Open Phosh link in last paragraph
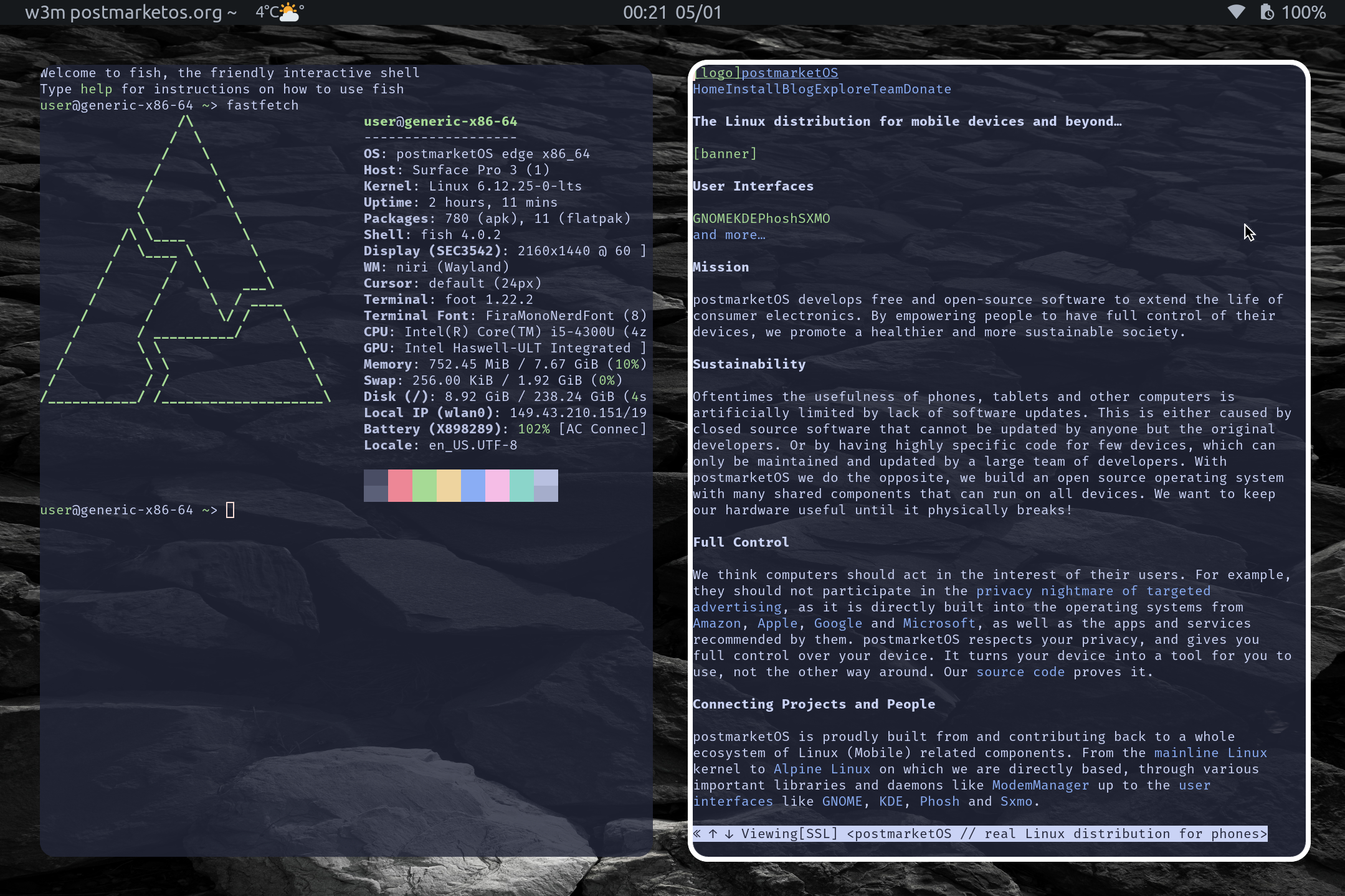The width and height of the screenshot is (1345, 896). 939,801
